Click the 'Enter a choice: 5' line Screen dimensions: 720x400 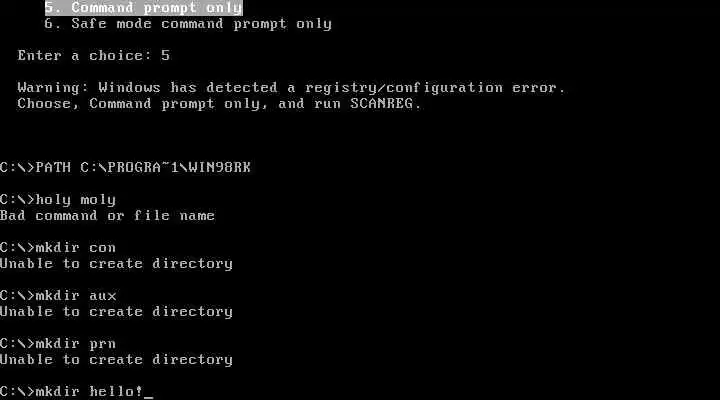[94, 56]
